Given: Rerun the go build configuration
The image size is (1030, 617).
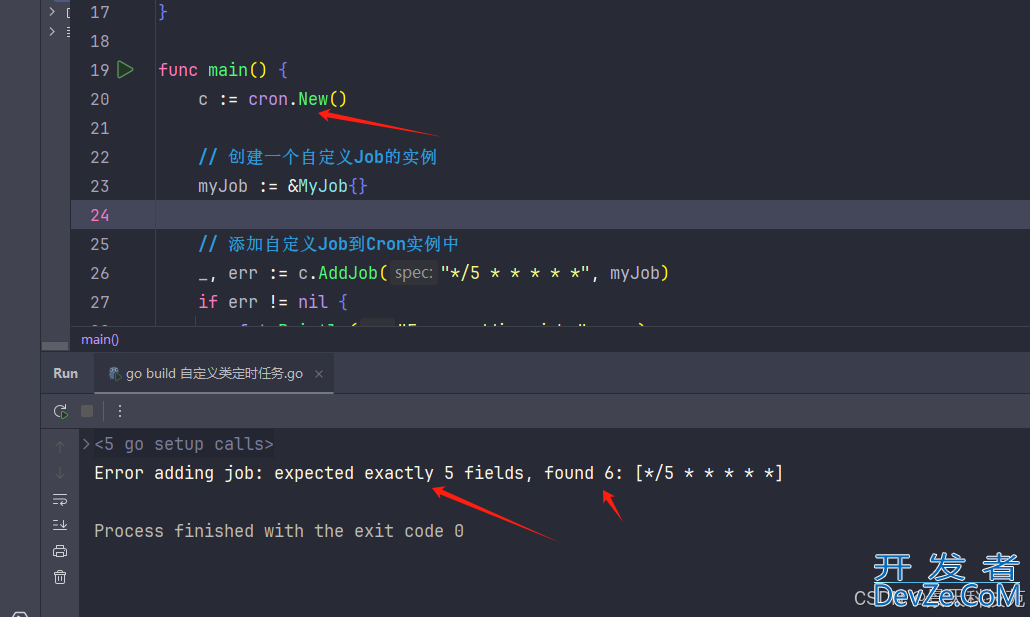Looking at the screenshot, I should click(60, 411).
